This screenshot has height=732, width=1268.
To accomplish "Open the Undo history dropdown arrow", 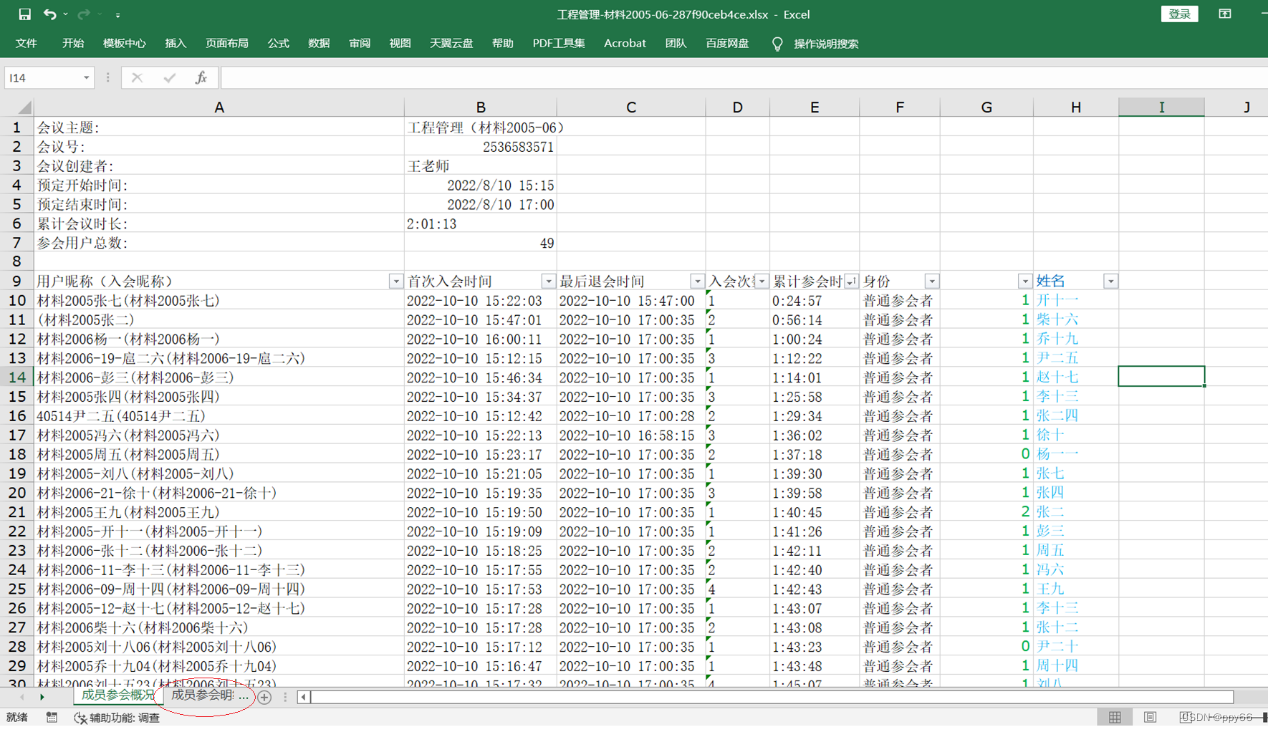I will 66,15.
